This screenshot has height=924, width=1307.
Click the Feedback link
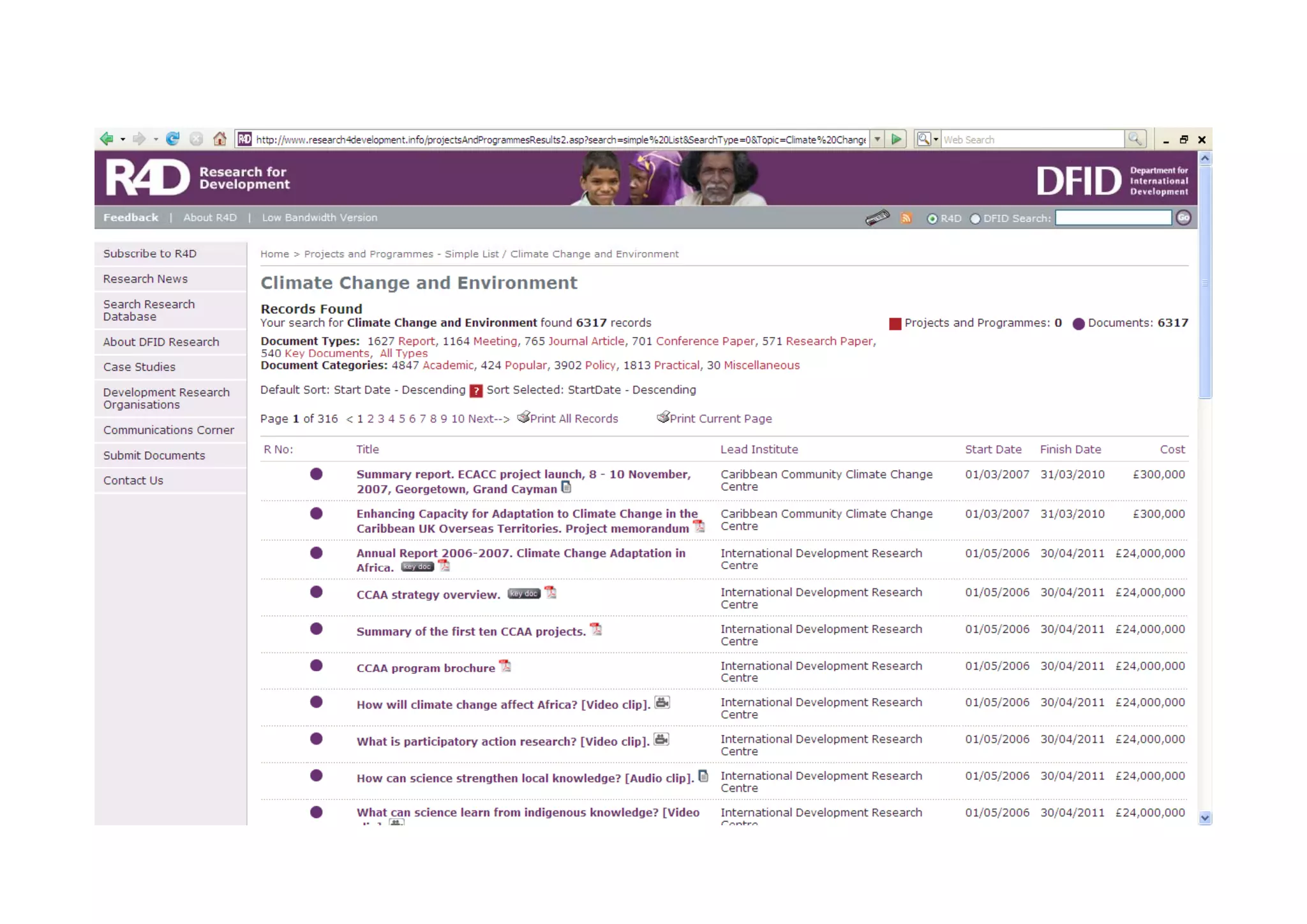pyautogui.click(x=131, y=218)
